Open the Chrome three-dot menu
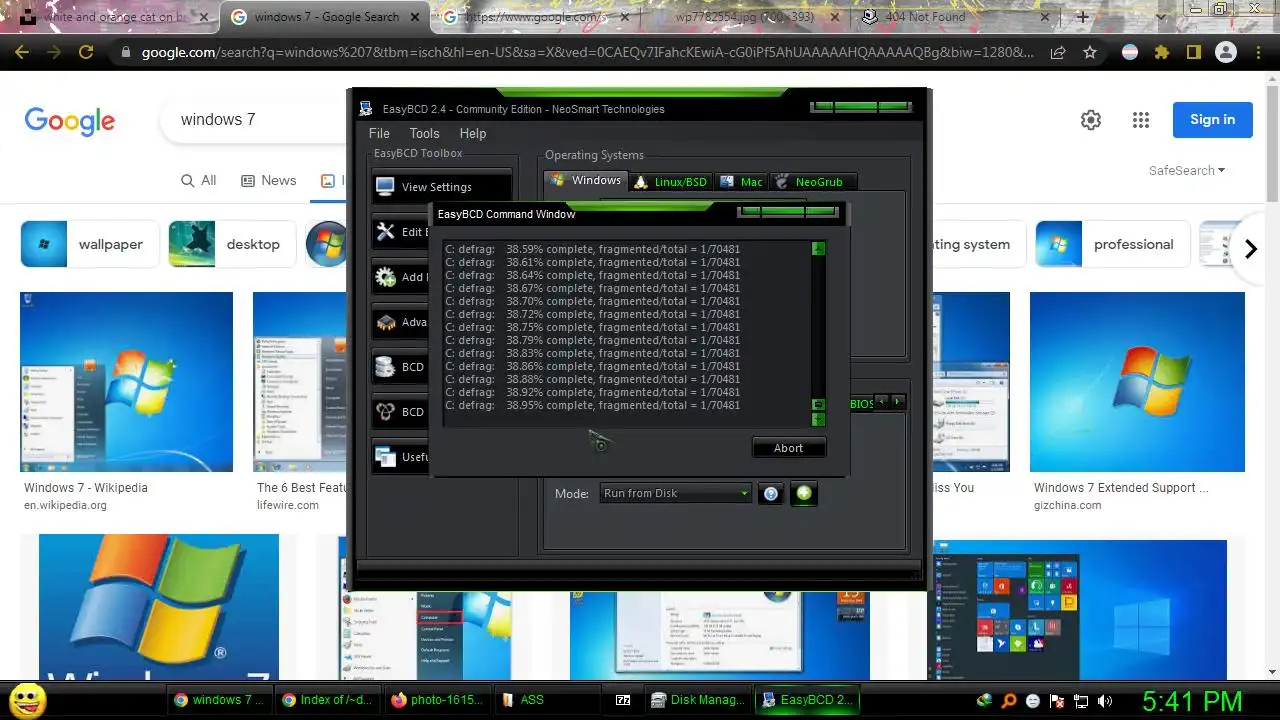 pos(1257,52)
